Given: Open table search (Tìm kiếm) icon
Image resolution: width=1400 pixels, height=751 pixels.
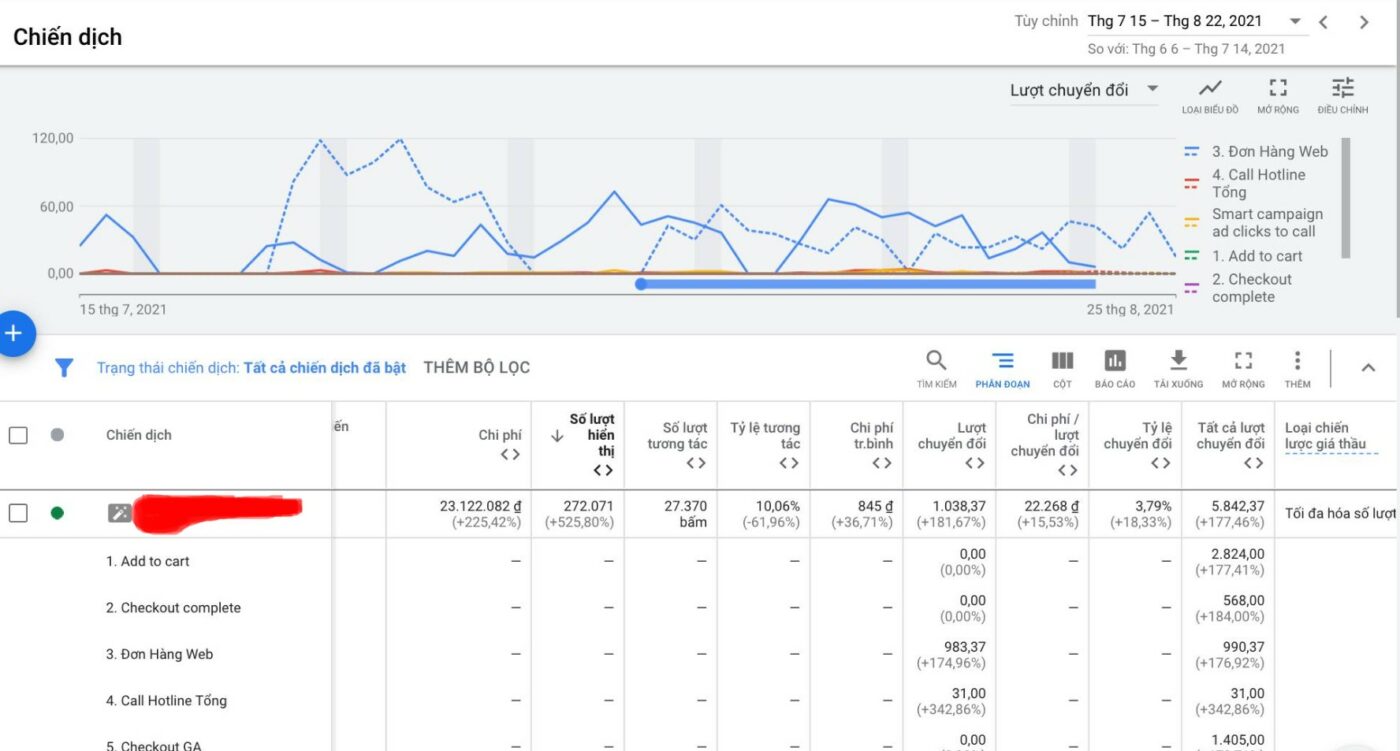Looking at the screenshot, I should [936, 360].
